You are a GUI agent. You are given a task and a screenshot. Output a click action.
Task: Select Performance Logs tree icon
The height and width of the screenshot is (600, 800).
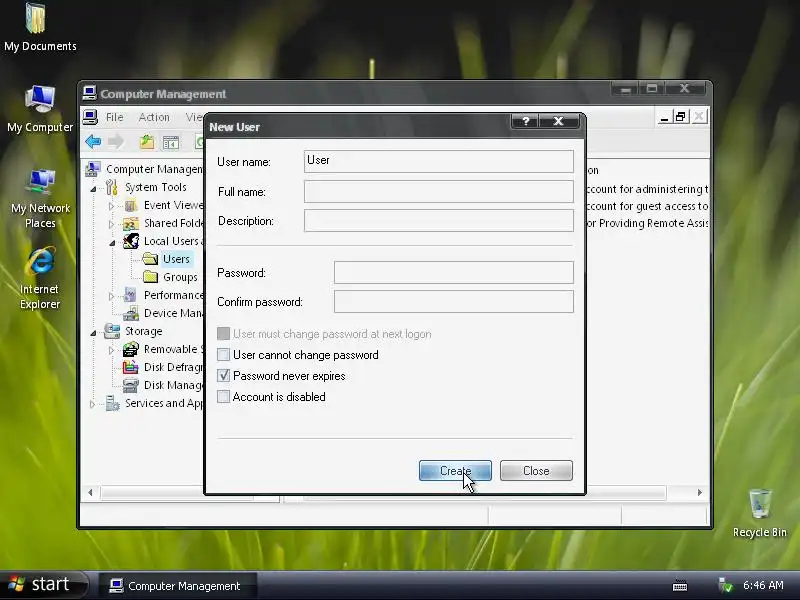point(131,295)
